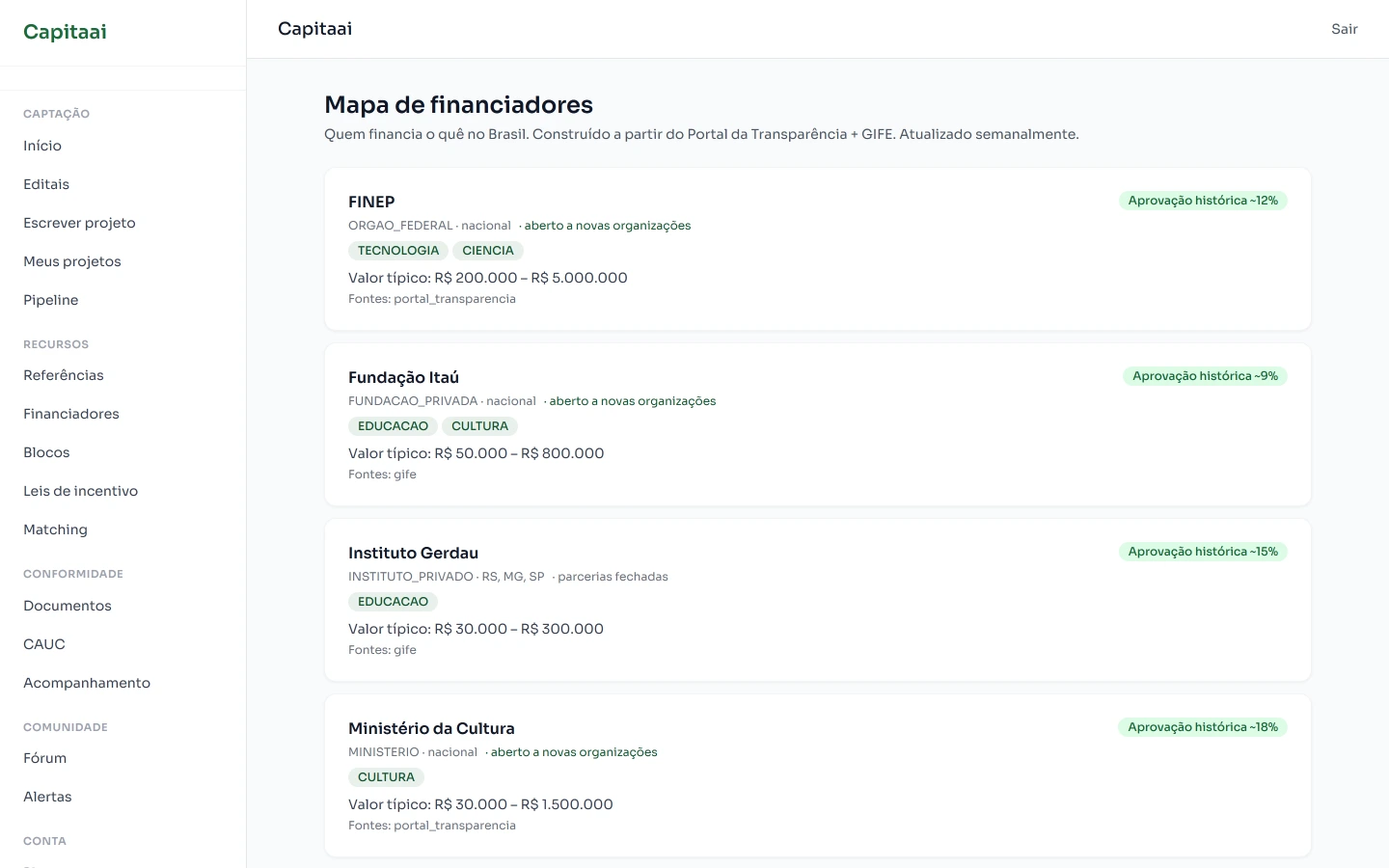Screen dimensions: 1389x868
Task: Open Acompanhamento
Action: (87, 683)
